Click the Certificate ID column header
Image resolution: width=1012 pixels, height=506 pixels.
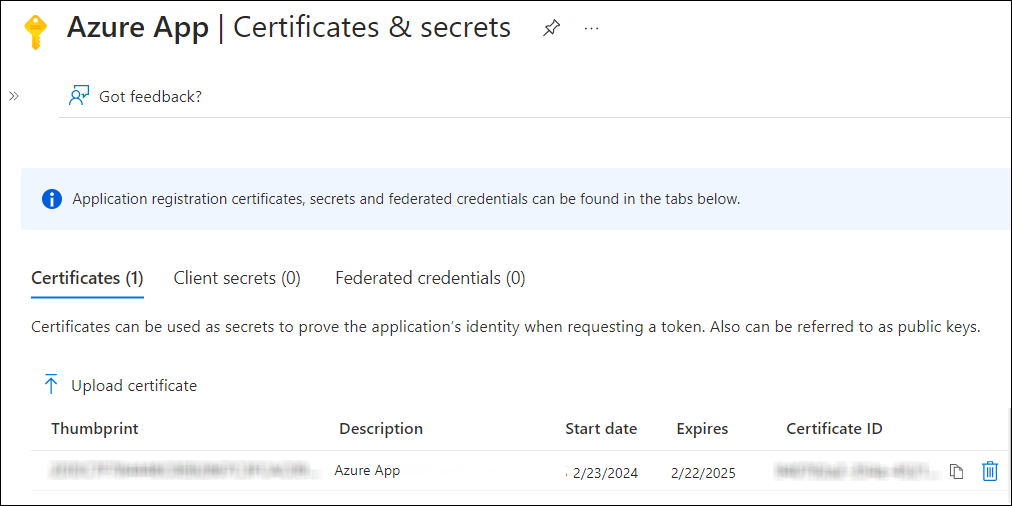pyautogui.click(x=834, y=429)
